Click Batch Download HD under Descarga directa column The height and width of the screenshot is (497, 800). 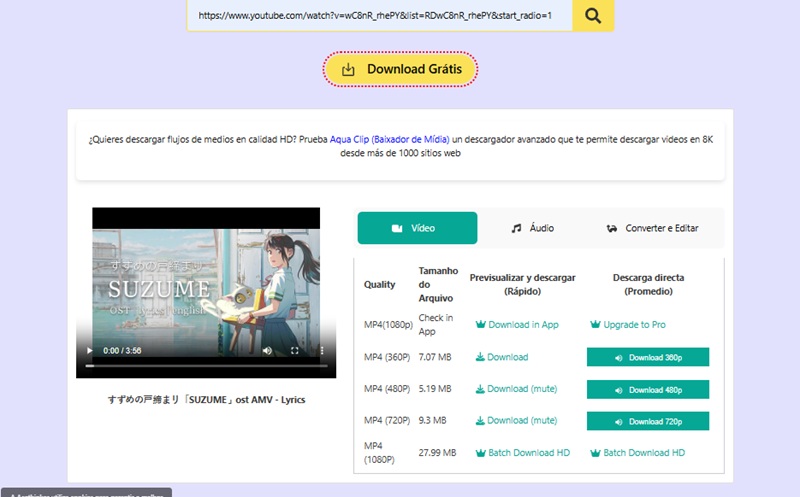point(638,453)
